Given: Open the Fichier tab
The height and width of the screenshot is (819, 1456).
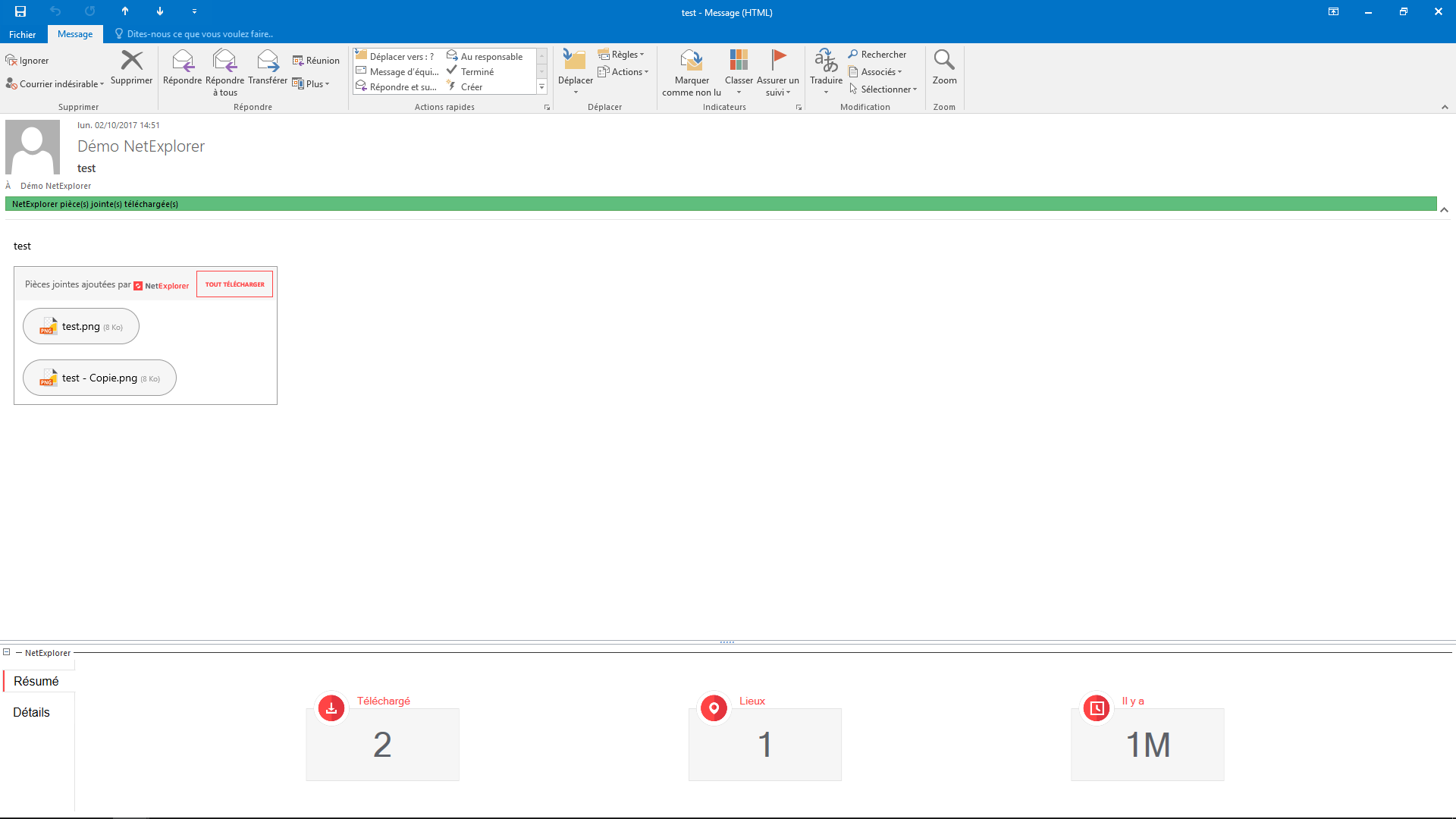Looking at the screenshot, I should [23, 34].
